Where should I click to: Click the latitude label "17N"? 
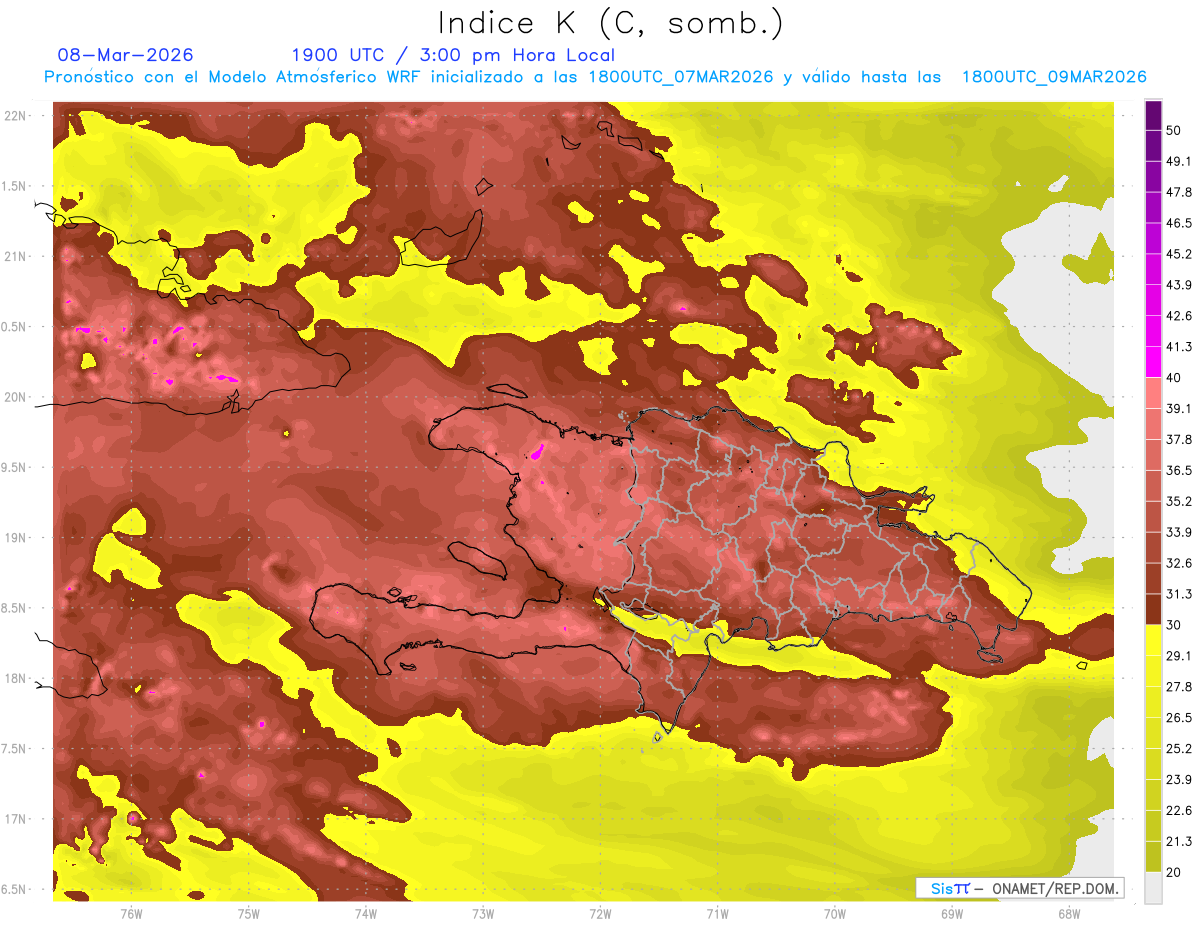17,820
